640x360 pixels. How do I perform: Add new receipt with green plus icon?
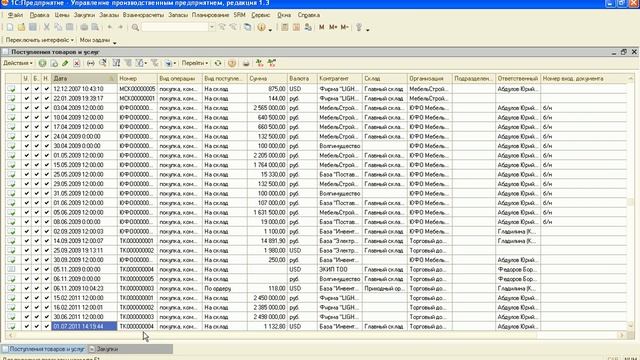42,63
